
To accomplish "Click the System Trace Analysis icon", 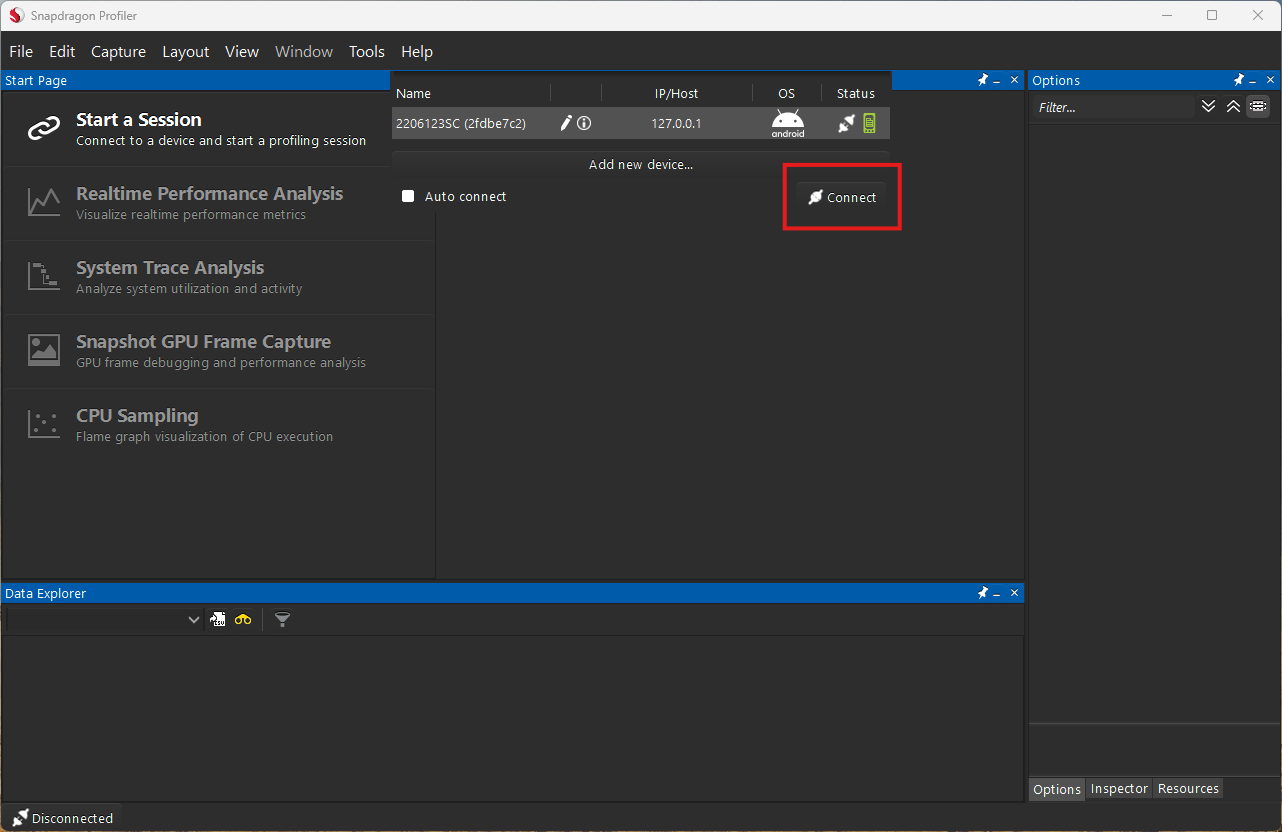I will point(43,277).
